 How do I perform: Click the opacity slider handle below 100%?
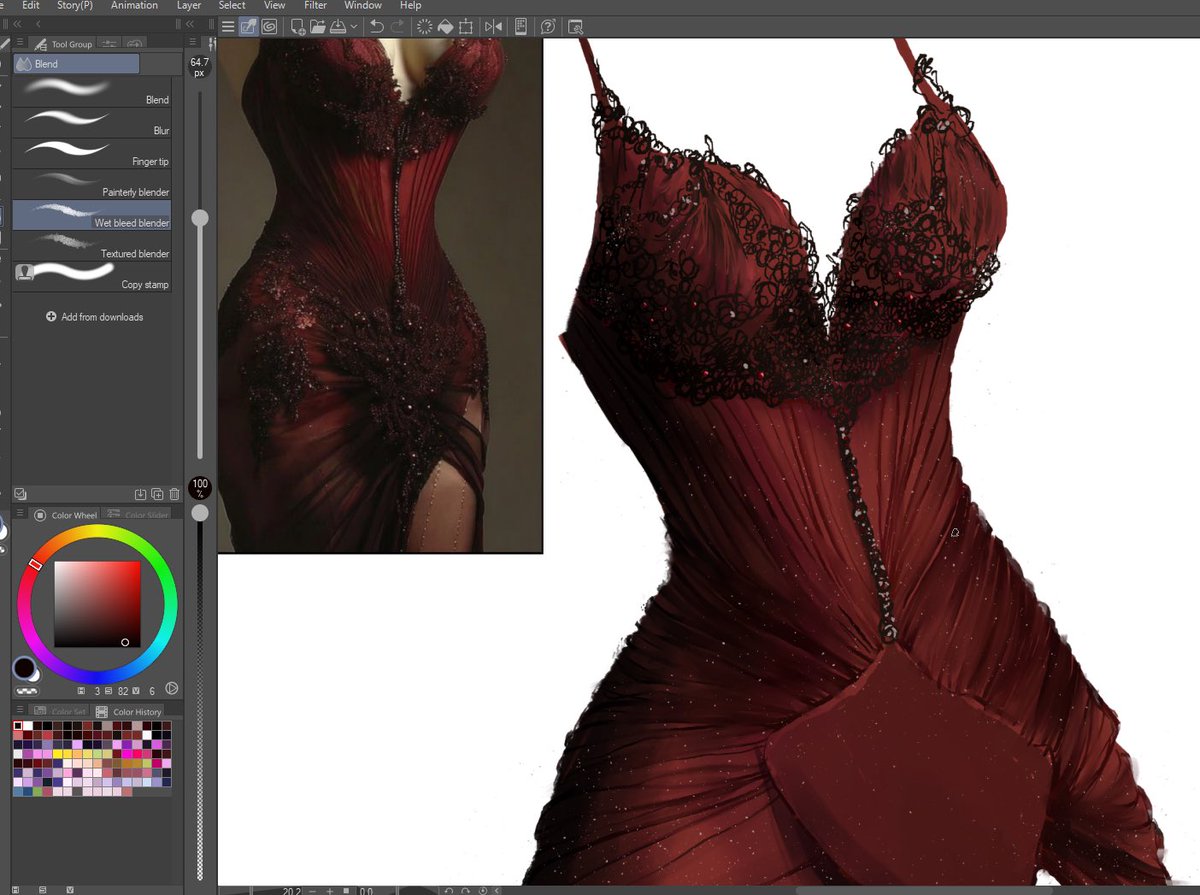click(x=200, y=512)
